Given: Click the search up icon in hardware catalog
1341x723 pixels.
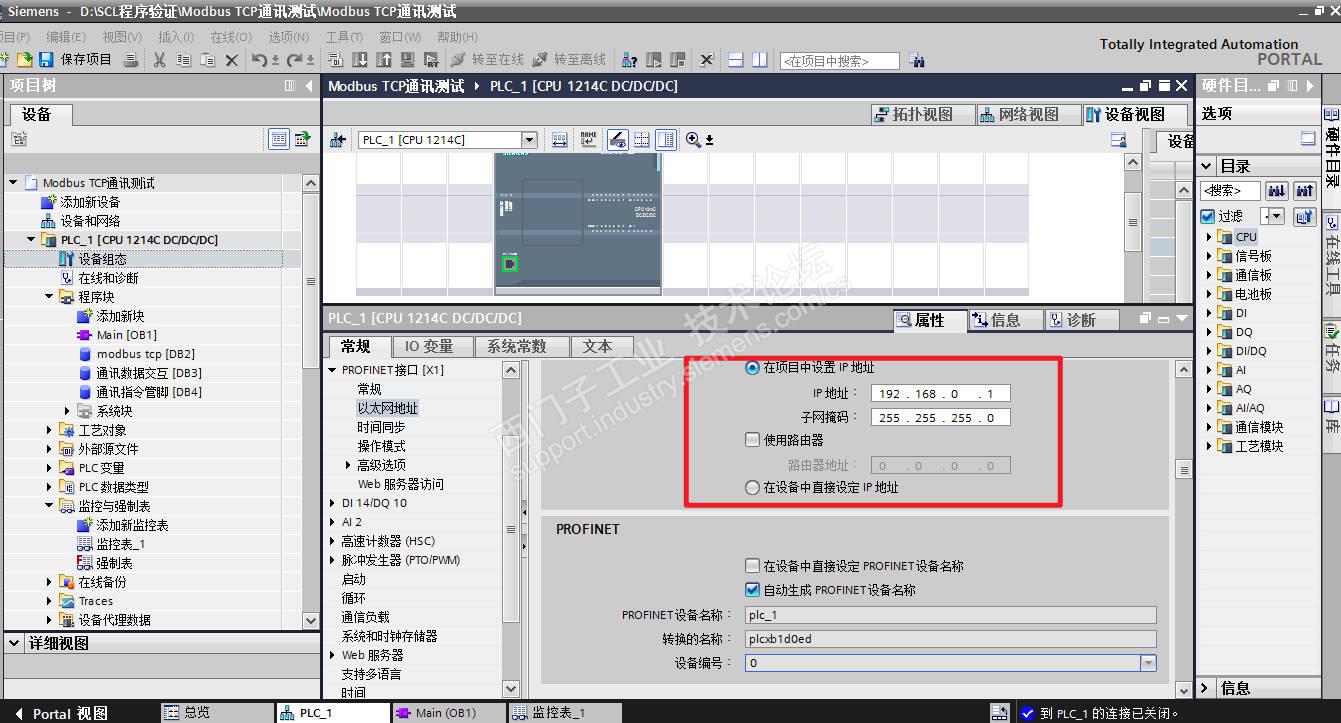Looking at the screenshot, I should [1304, 190].
